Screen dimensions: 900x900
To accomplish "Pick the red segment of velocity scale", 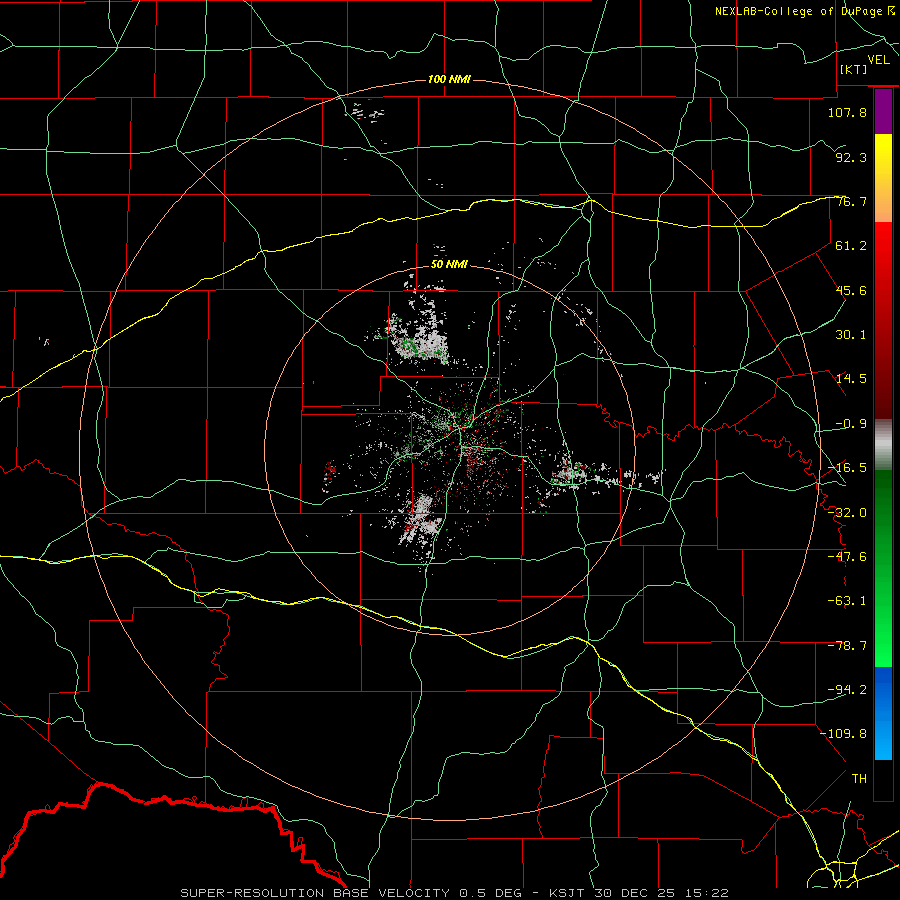I will 883,320.
